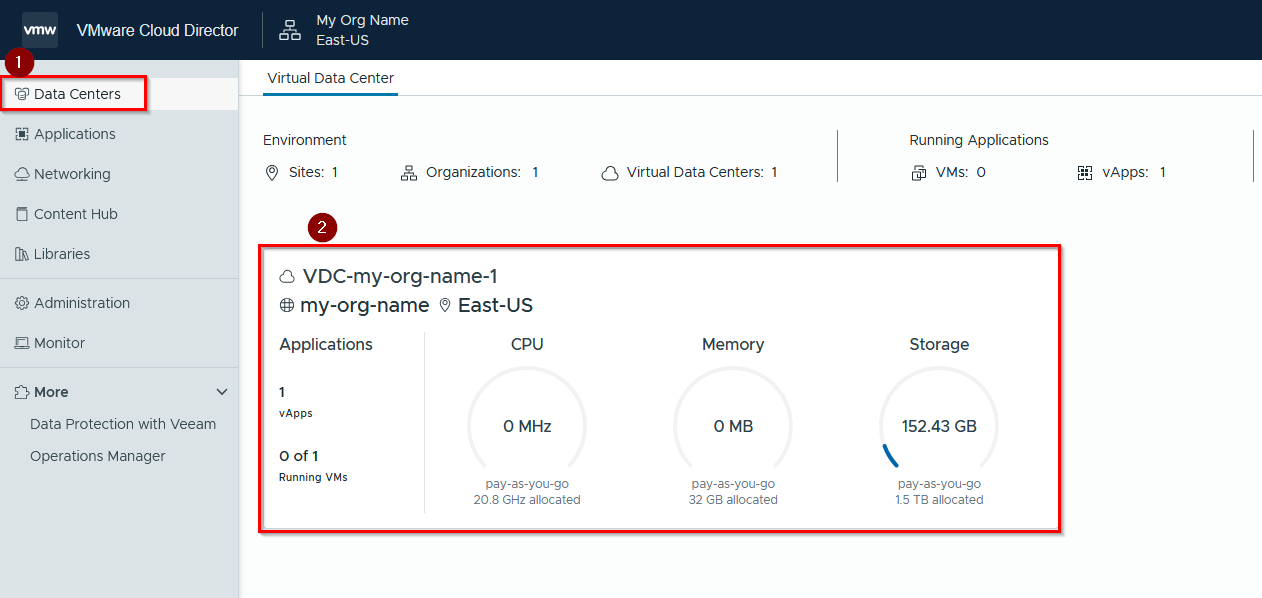Screen dimensions: 1262x598
Task: Click the More section label
Action: [51, 392]
